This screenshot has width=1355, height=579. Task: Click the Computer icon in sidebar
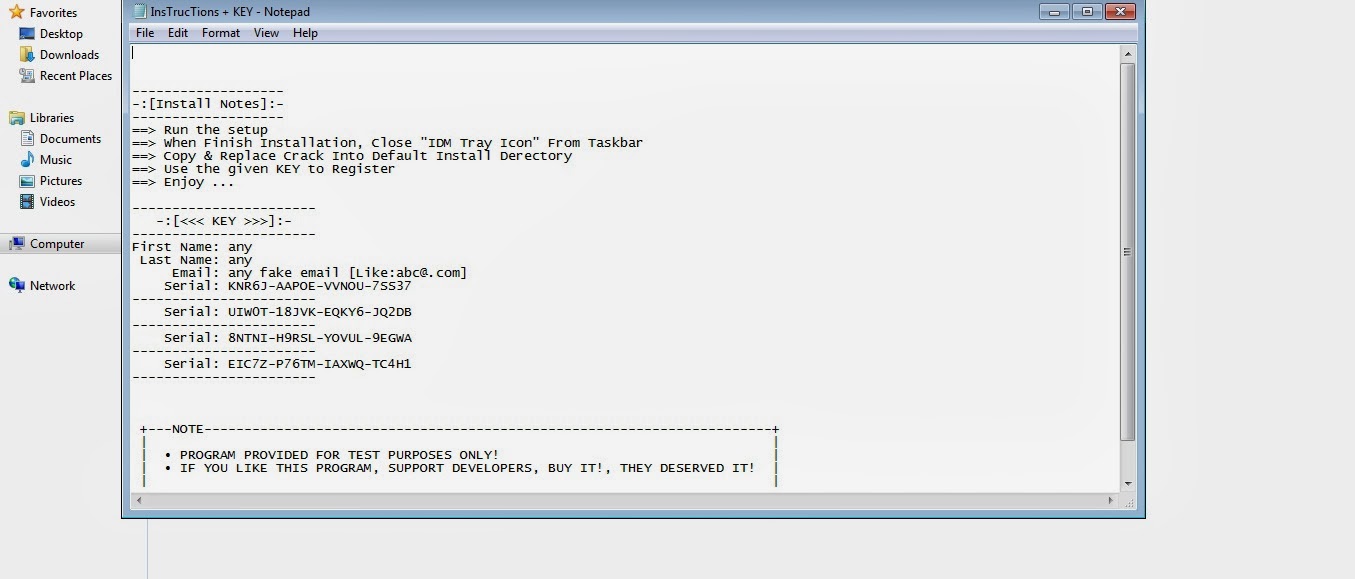(x=16, y=244)
